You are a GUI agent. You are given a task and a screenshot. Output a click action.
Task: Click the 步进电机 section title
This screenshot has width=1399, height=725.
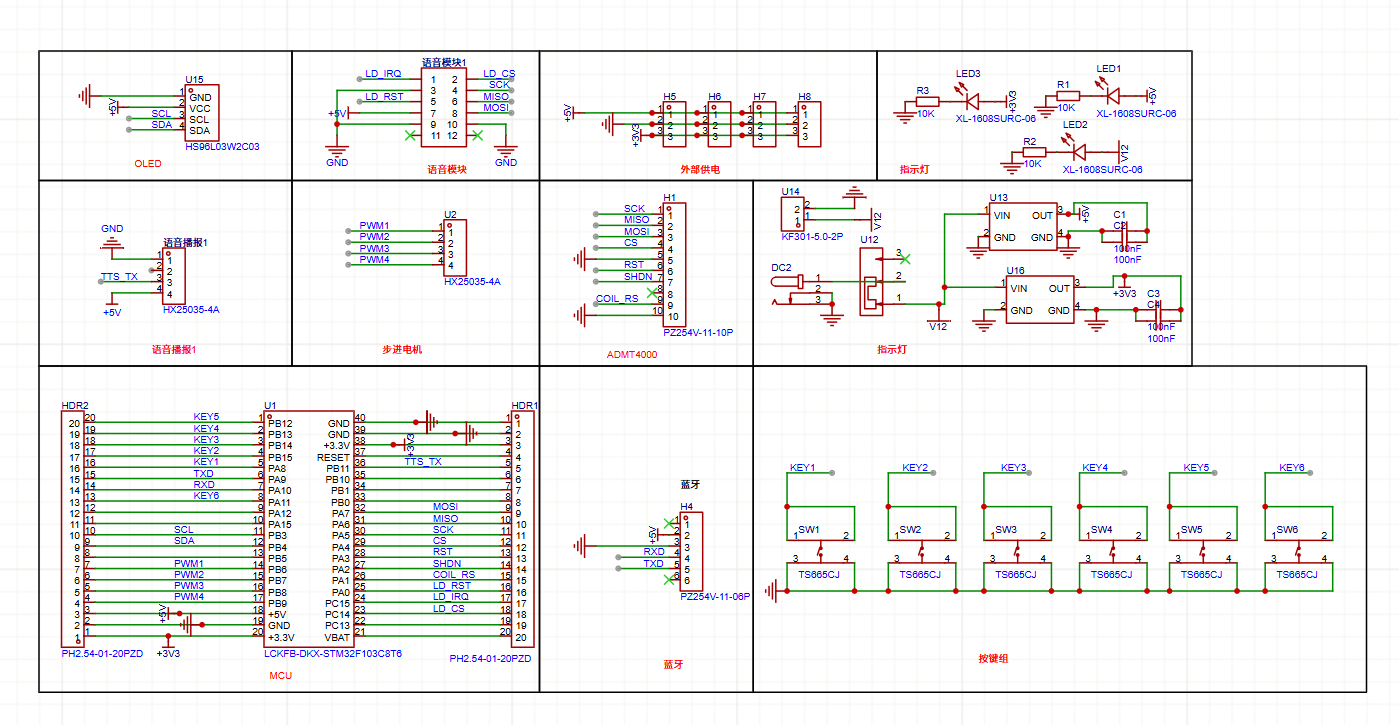click(x=402, y=350)
